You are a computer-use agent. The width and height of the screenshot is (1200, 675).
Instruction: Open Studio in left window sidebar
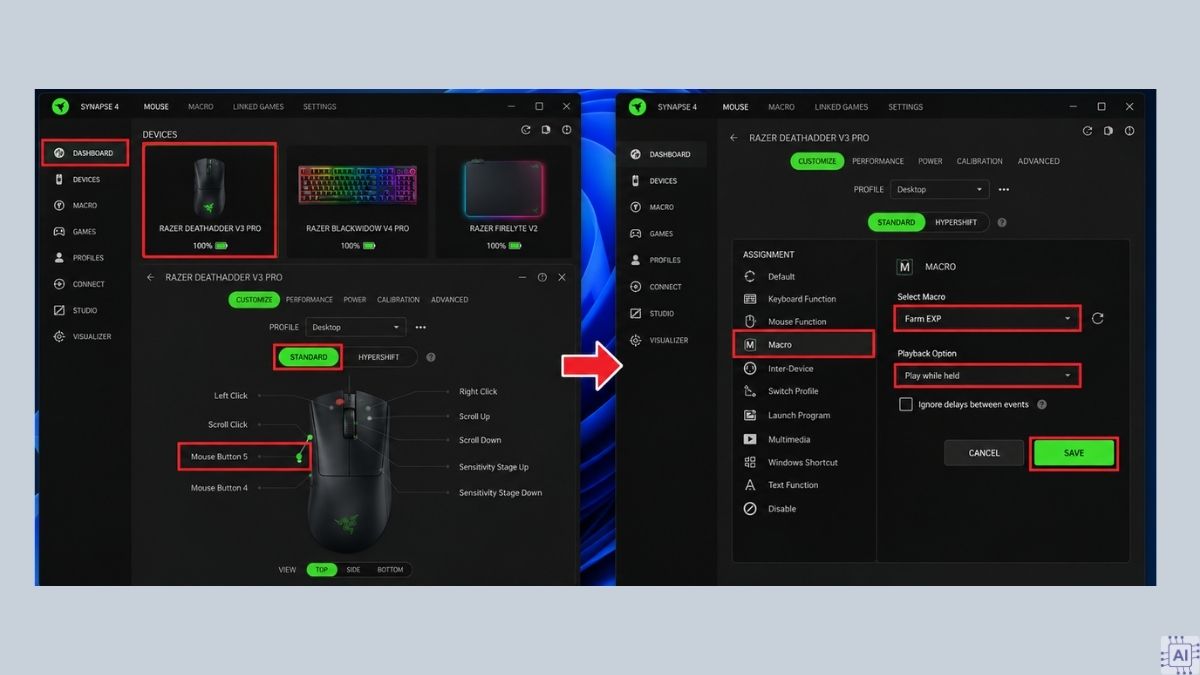coord(85,311)
